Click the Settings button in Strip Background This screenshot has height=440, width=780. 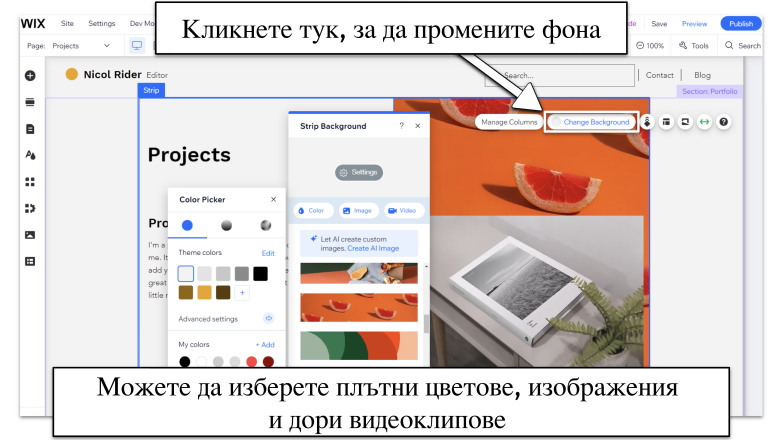pos(359,173)
